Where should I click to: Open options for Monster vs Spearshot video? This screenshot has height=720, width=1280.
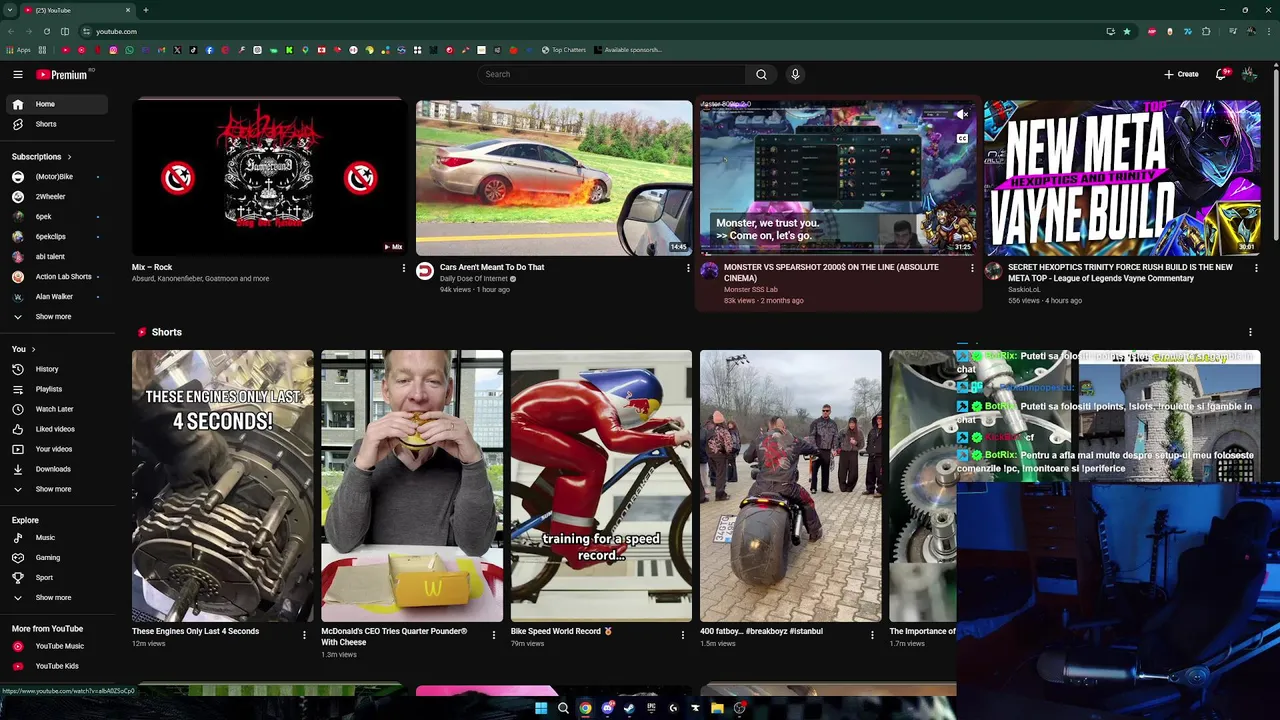pos(972,268)
